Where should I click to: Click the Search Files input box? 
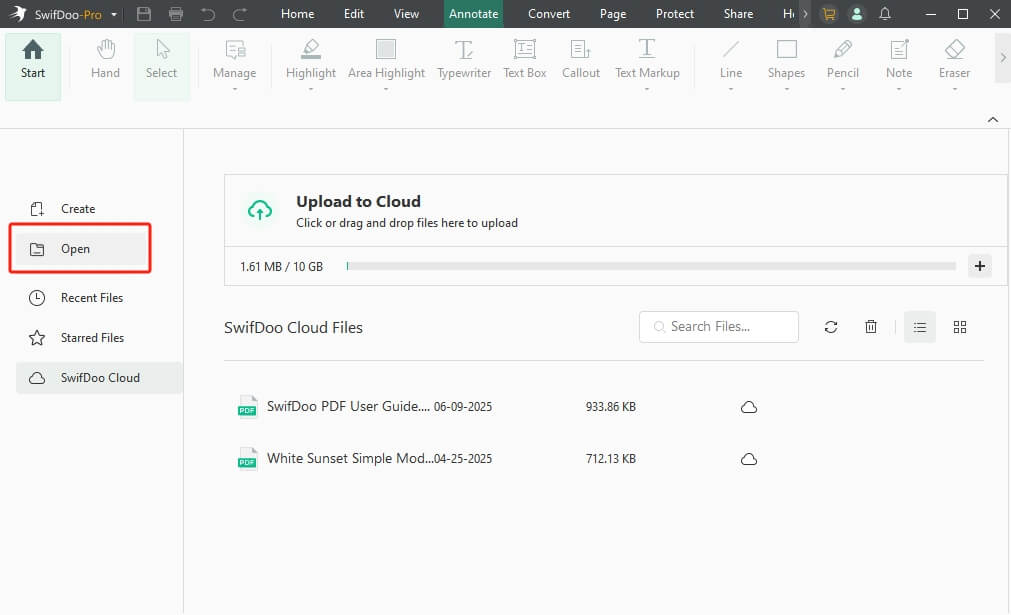pos(719,327)
